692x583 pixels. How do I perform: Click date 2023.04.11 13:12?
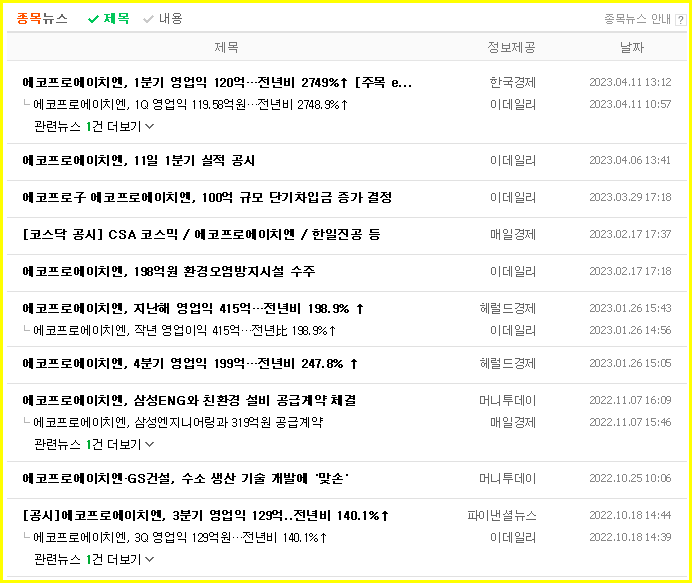coord(630,83)
